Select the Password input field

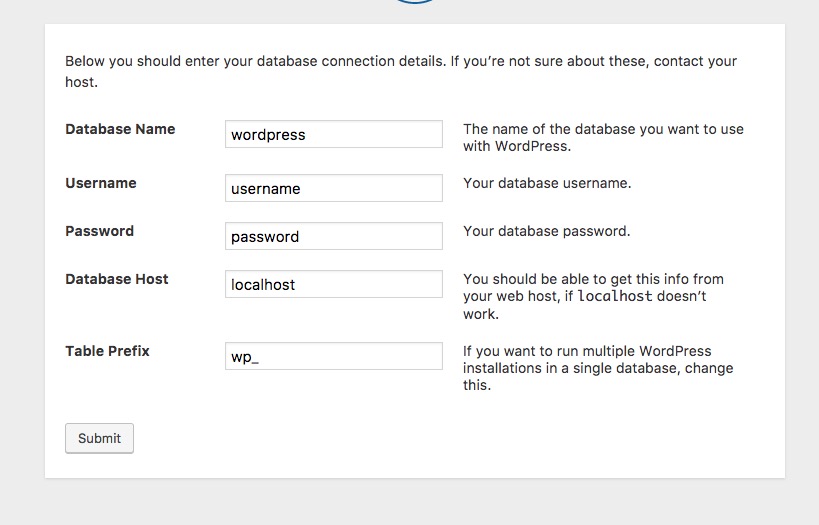click(333, 237)
